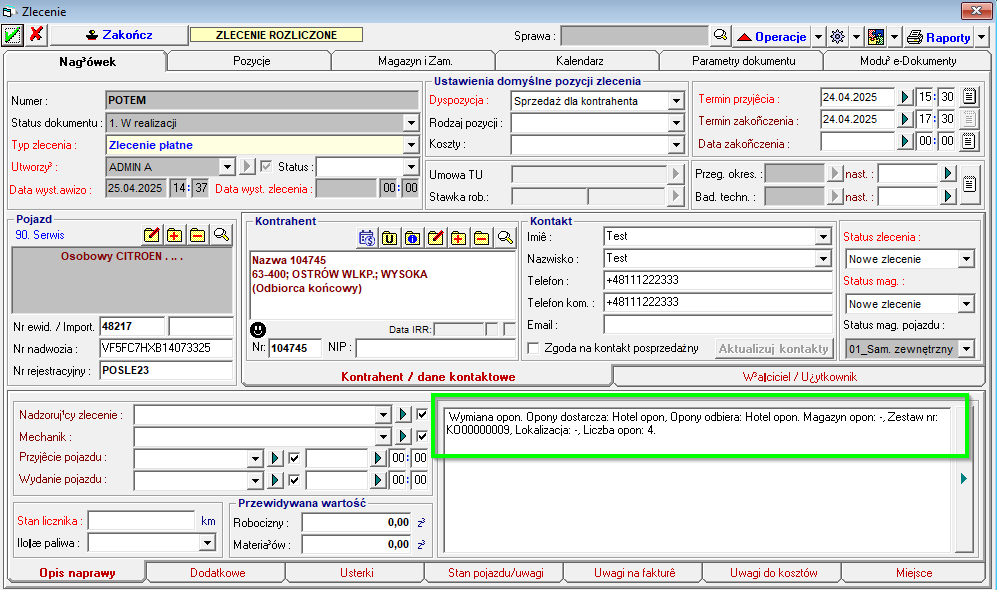Image resolution: width=997 pixels, height=590 pixels.
Task: Uncheck the Przyjęcie pojazdu checkbox
Action: [294, 458]
